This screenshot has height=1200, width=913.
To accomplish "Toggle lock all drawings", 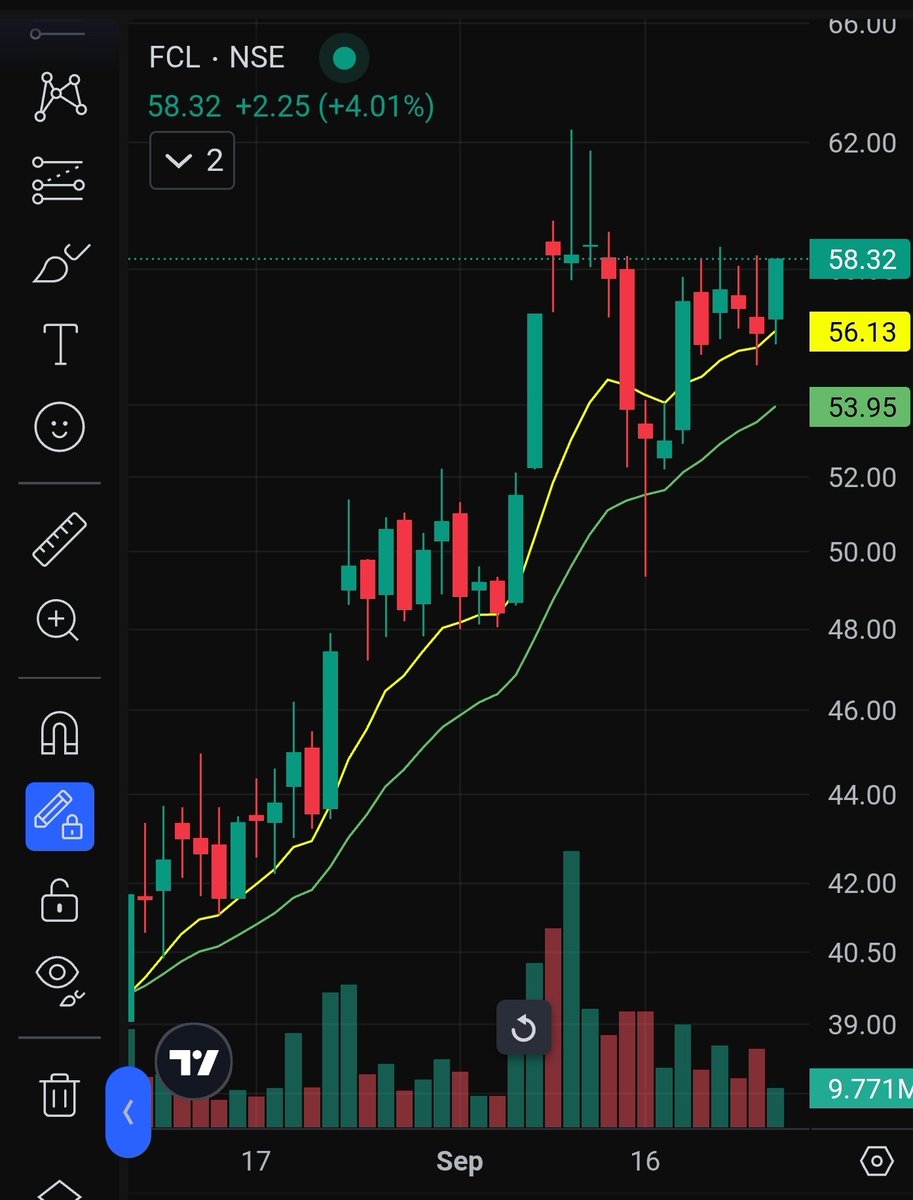I will coord(60,899).
